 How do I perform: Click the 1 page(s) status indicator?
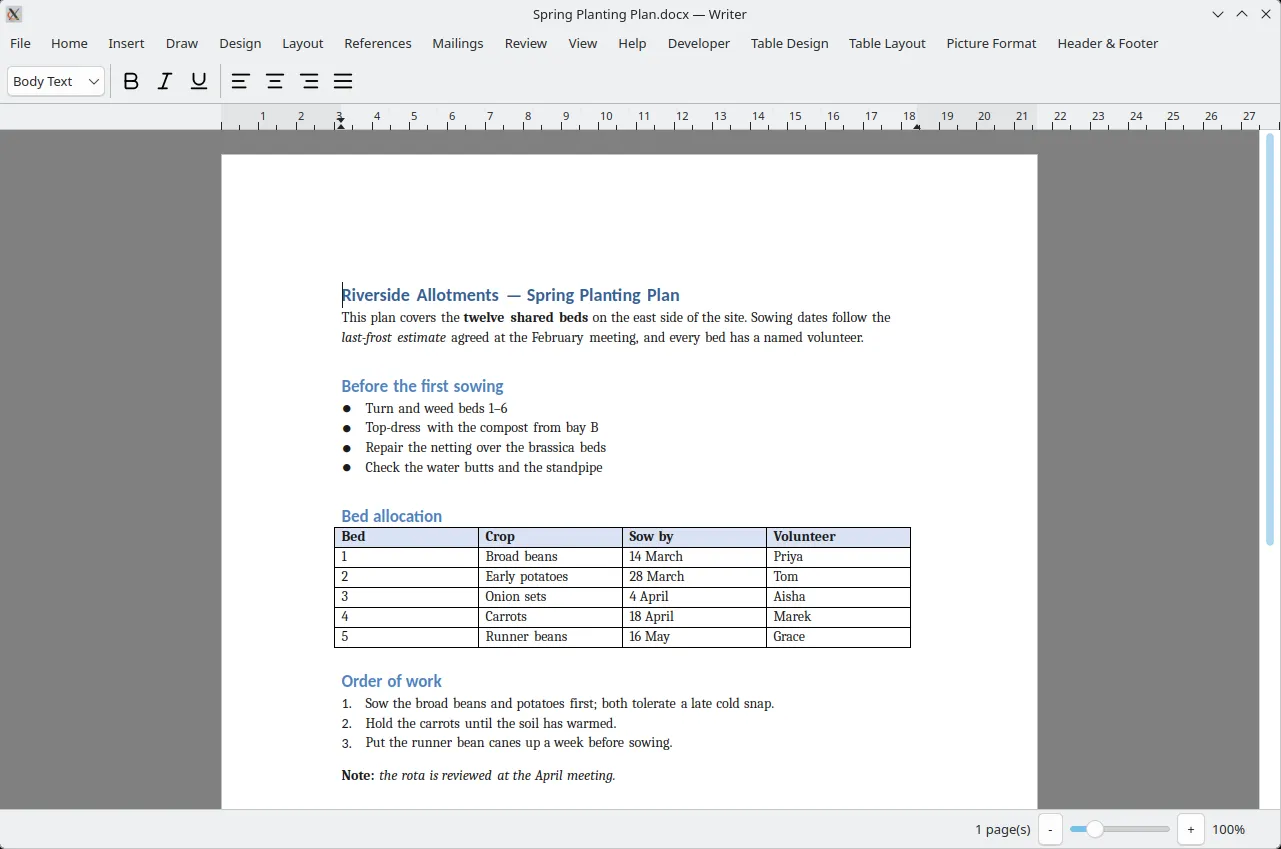pos(1002,829)
